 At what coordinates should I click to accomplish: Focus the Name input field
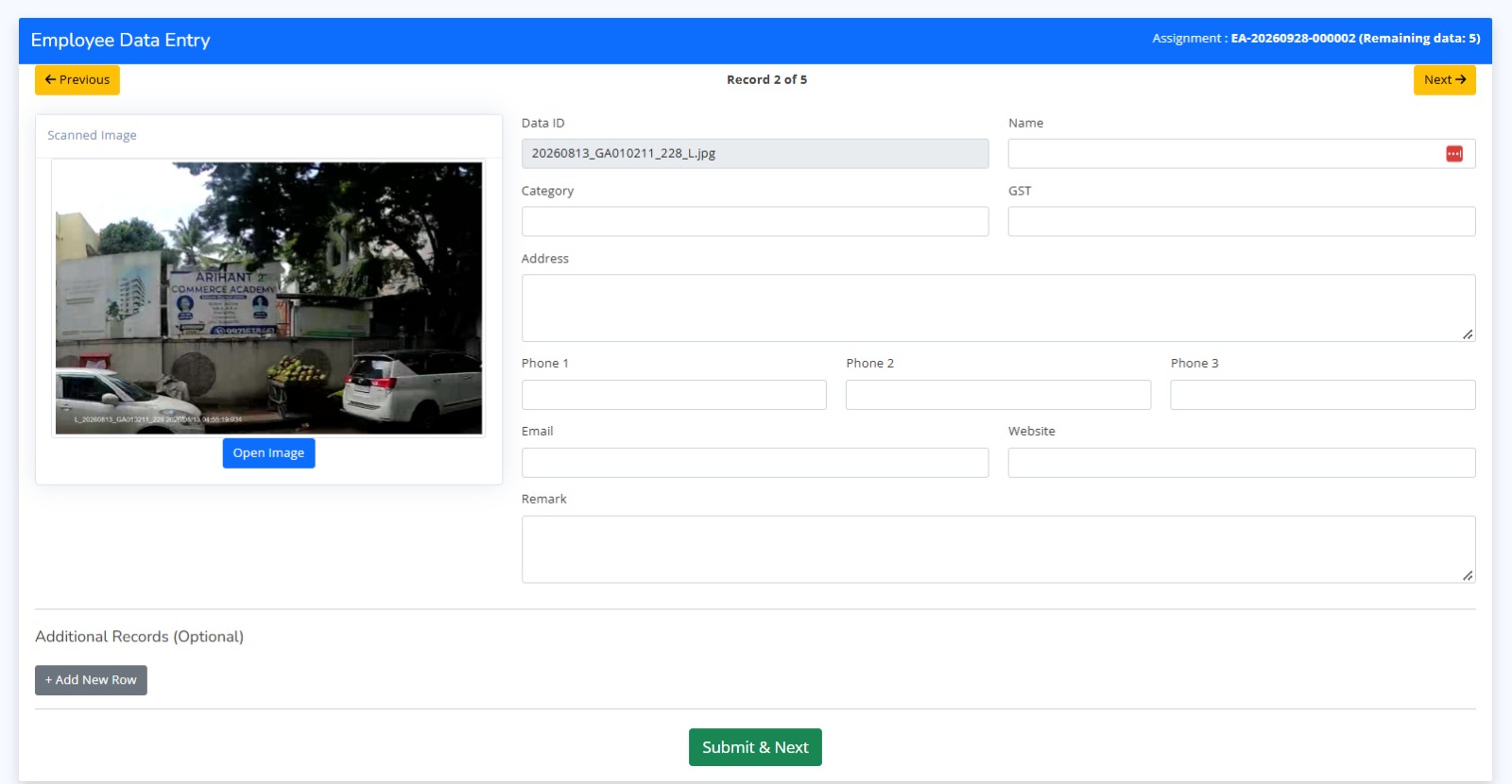coord(1242,154)
